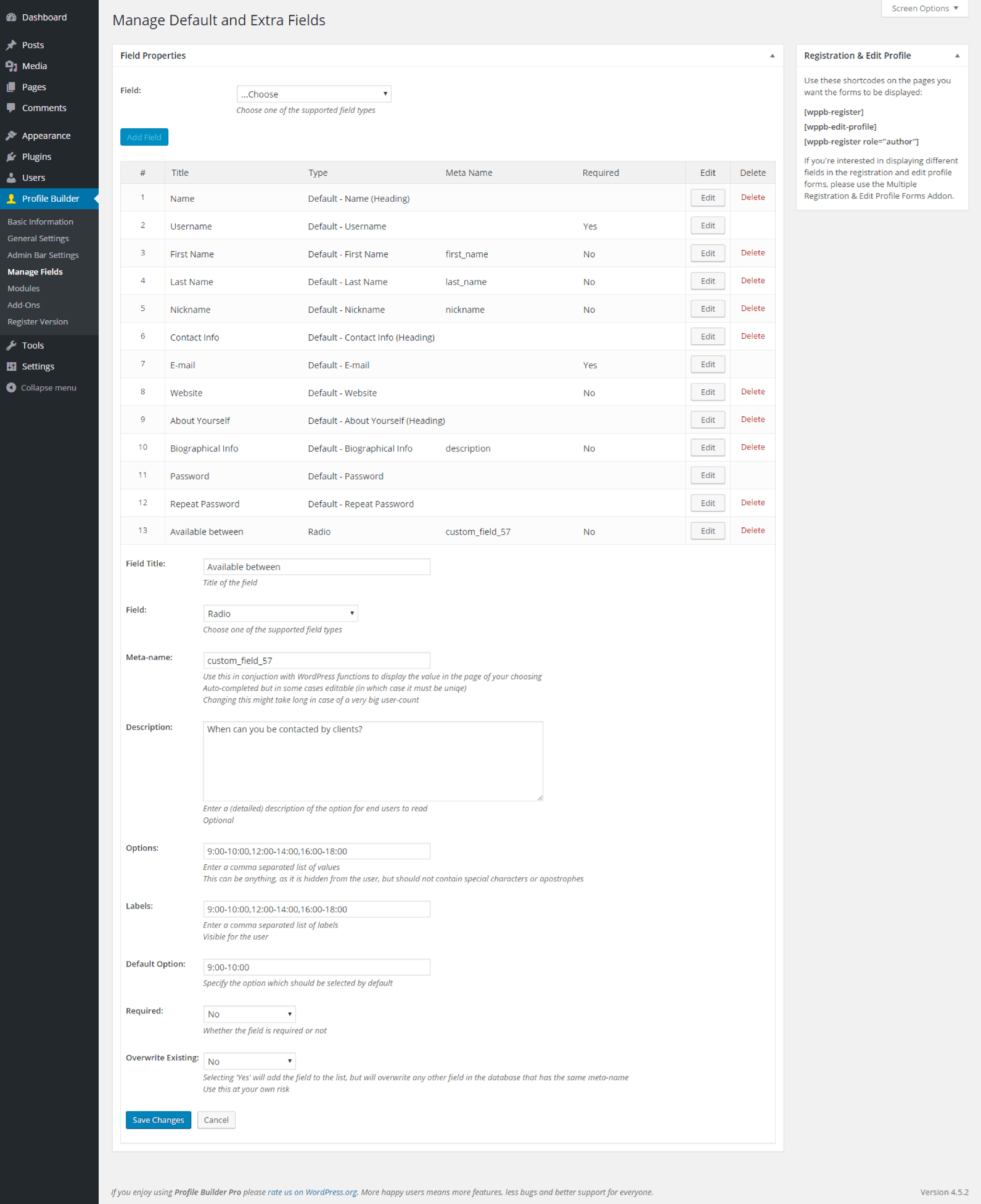Viewport: 981px width, 1204px height.
Task: Edit the Name heading field row
Action: pos(708,198)
